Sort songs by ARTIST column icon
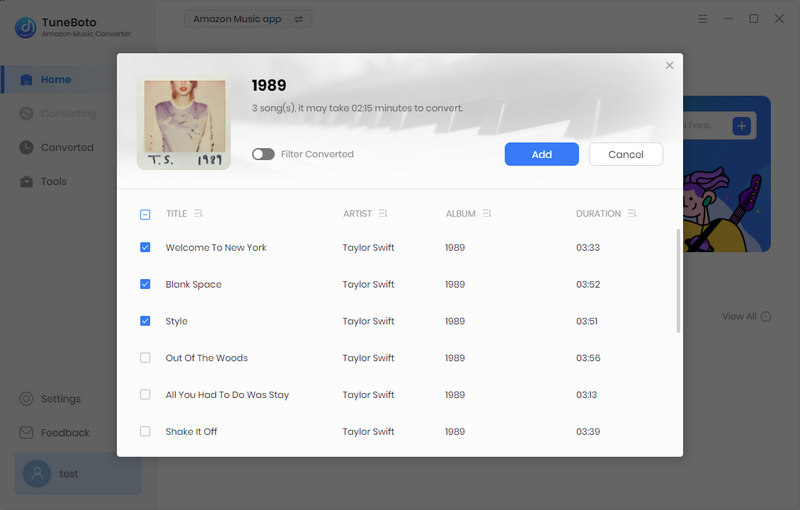800x510 pixels. (383, 213)
